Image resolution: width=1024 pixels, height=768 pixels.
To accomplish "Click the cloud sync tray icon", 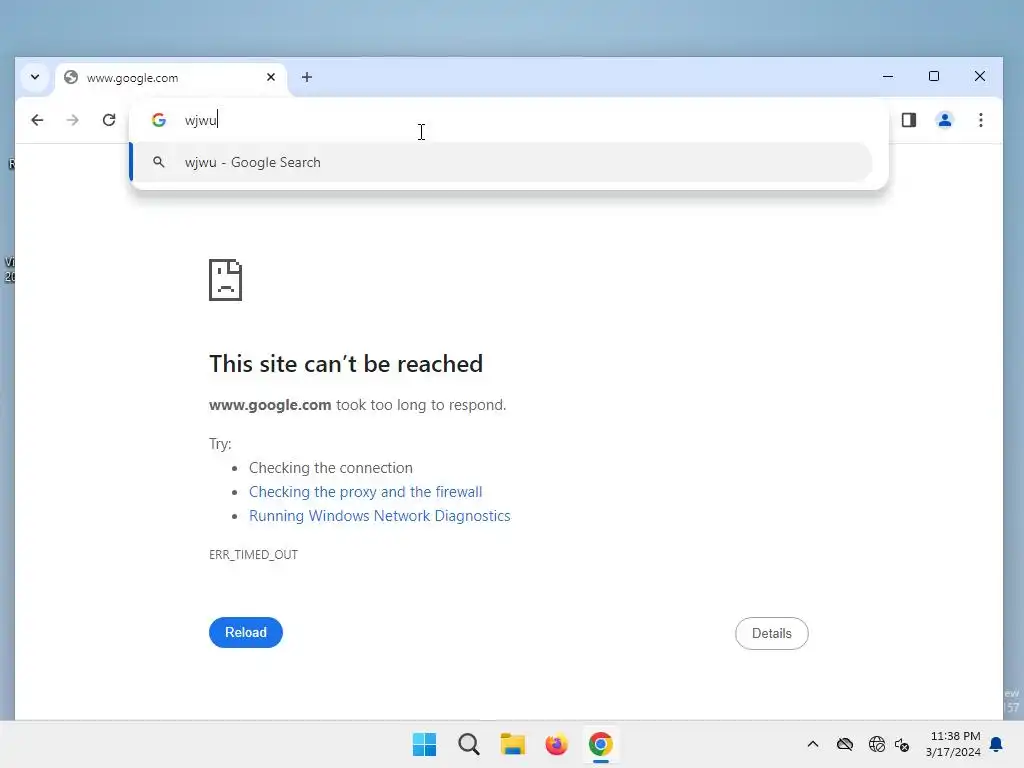I will [x=844, y=744].
